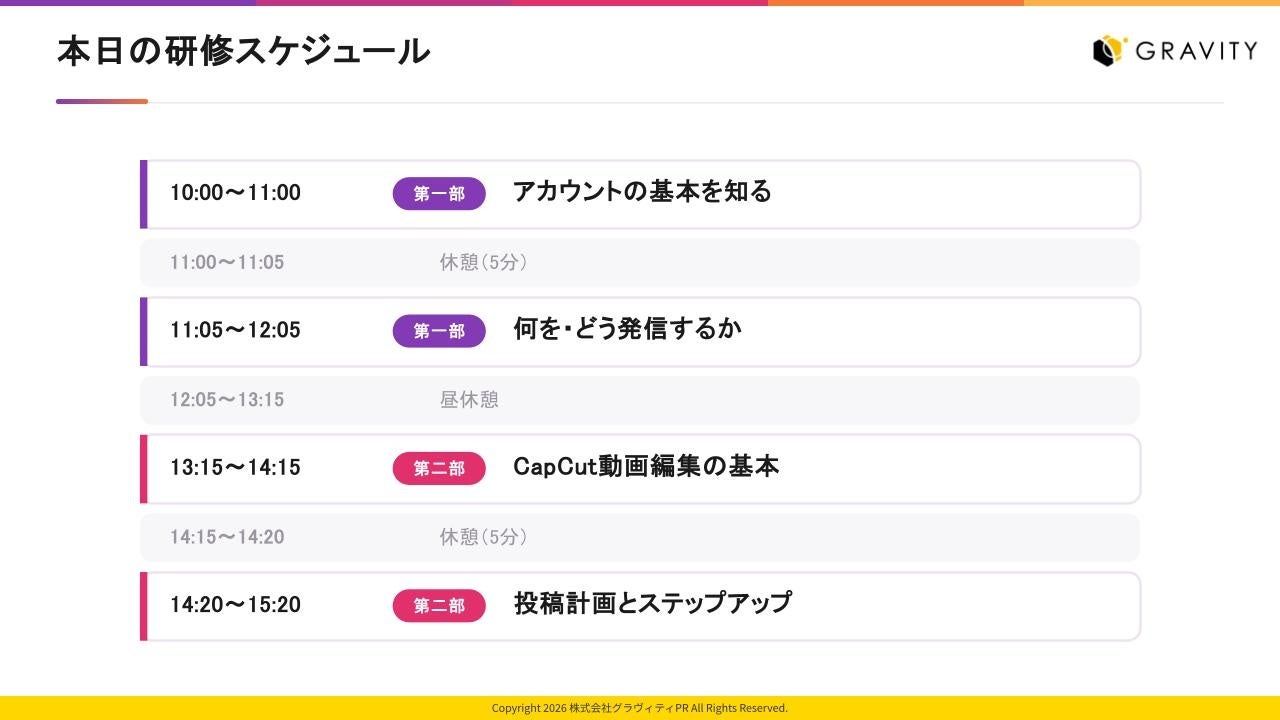Select the 13:15〜14:15 time label

point(235,467)
